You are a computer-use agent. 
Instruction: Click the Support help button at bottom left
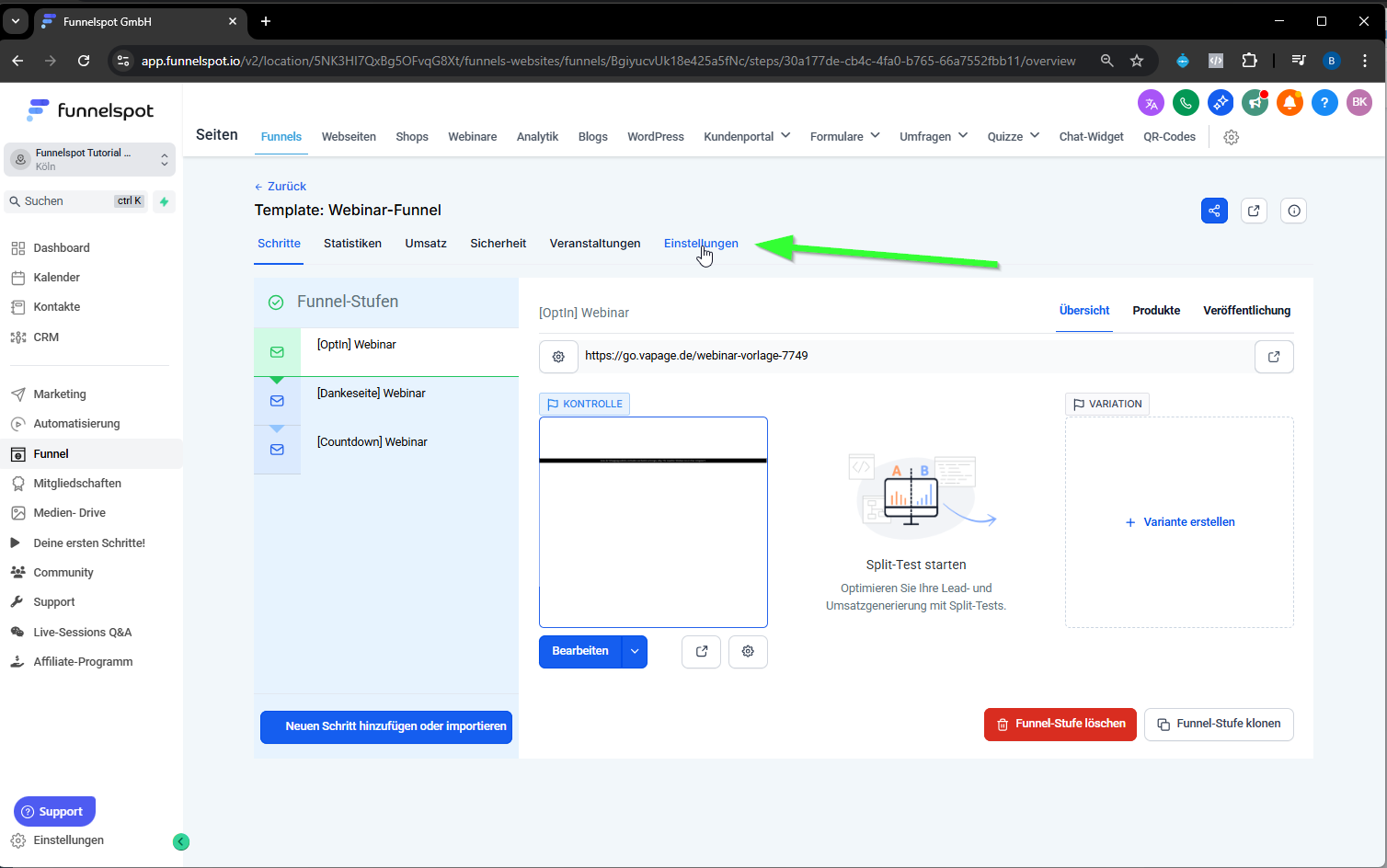point(54,812)
